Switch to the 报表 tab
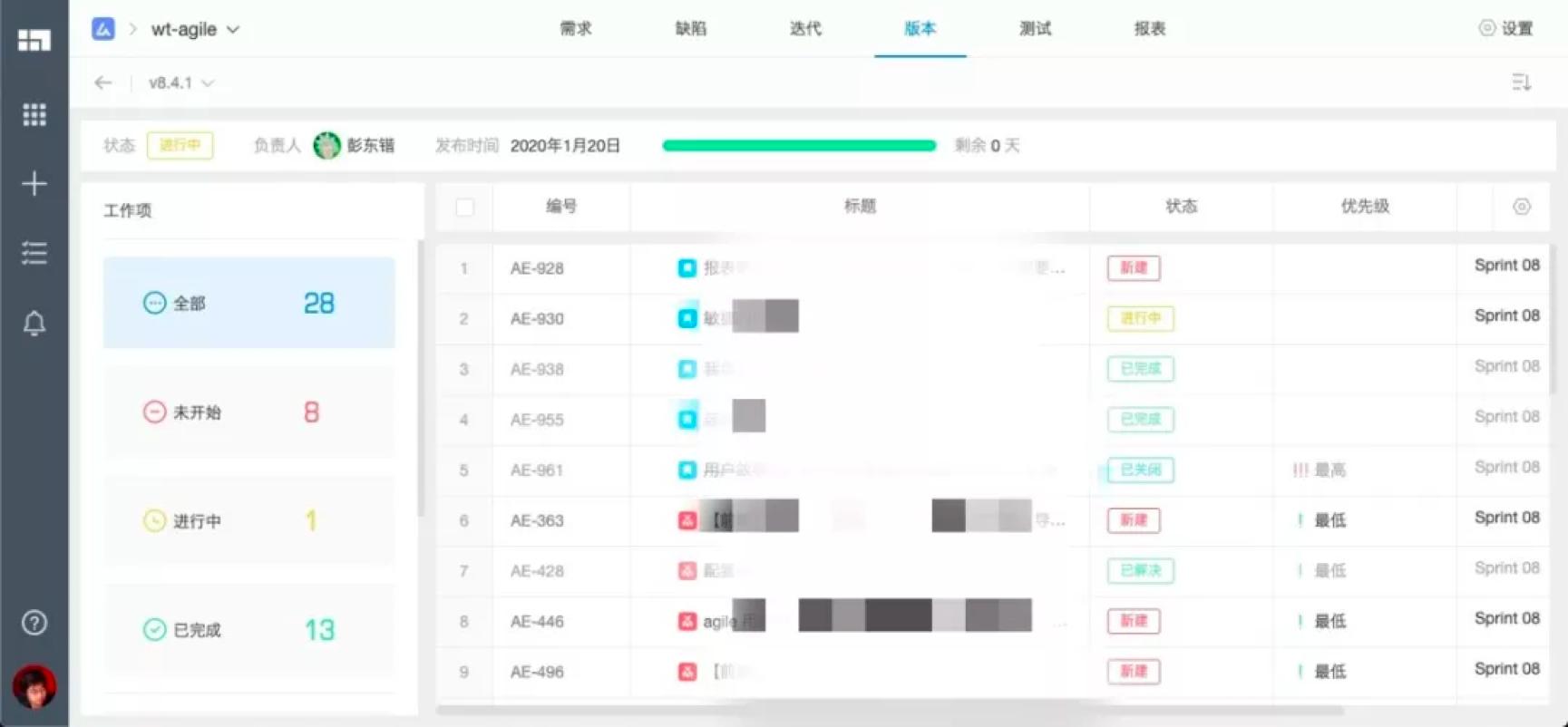The image size is (1568, 727). (x=1150, y=29)
